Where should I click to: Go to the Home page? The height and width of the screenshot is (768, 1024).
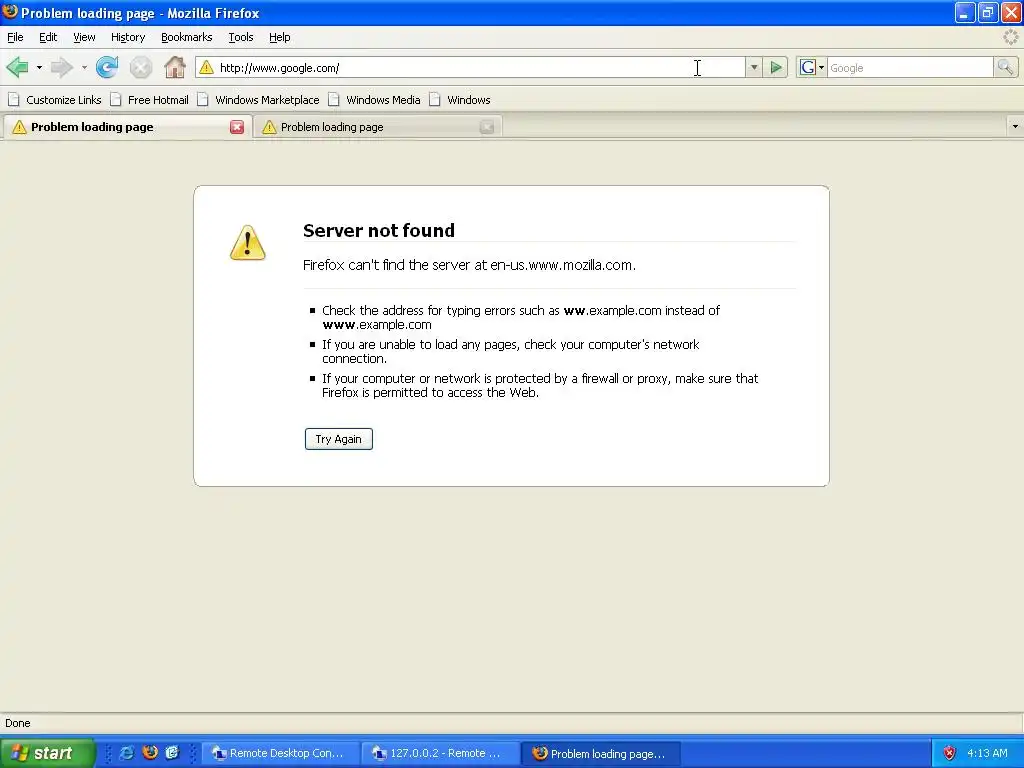point(174,67)
